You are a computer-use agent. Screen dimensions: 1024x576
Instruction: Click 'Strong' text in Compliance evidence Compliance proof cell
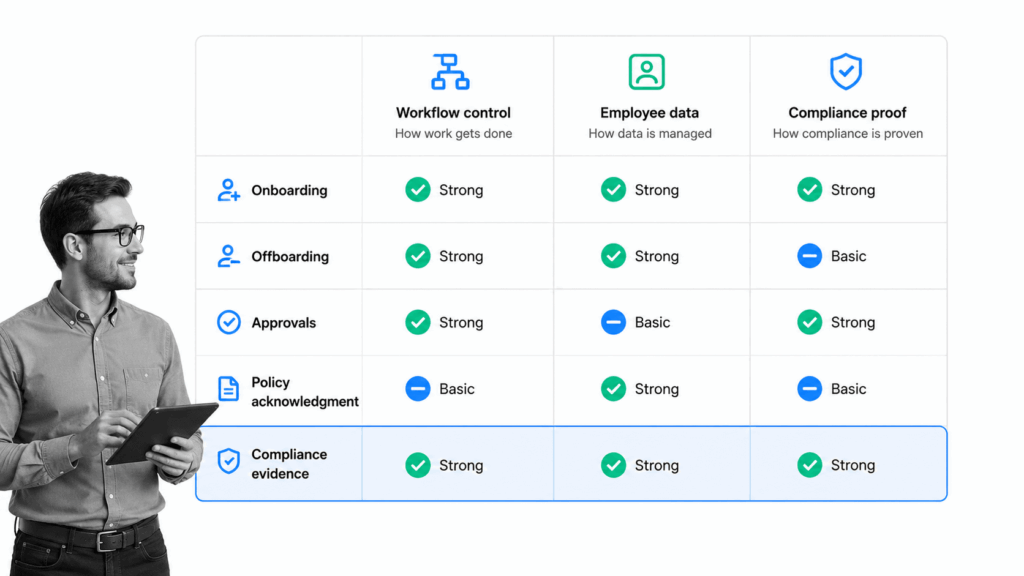tap(853, 465)
